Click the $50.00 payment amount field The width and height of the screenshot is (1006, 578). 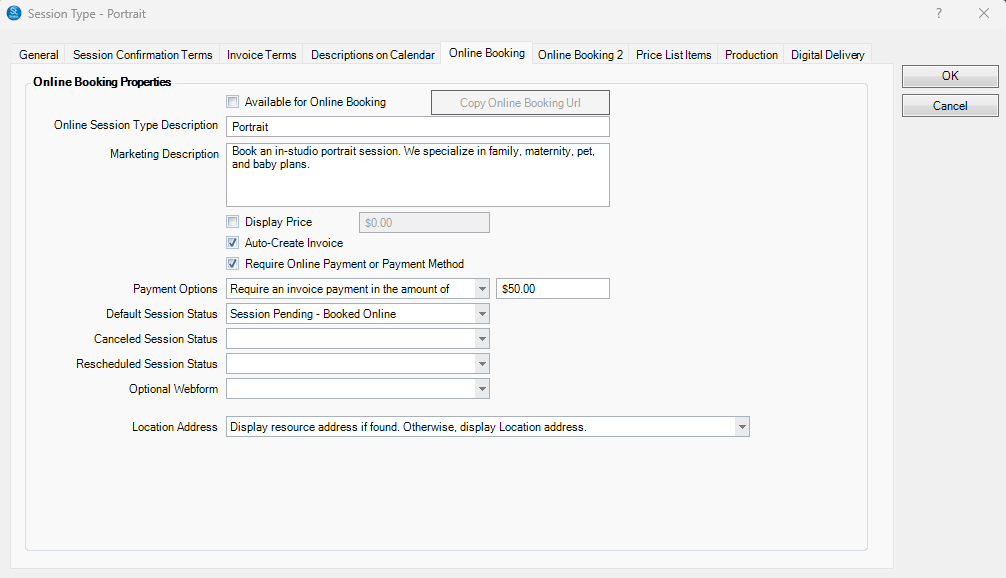[x=552, y=289]
